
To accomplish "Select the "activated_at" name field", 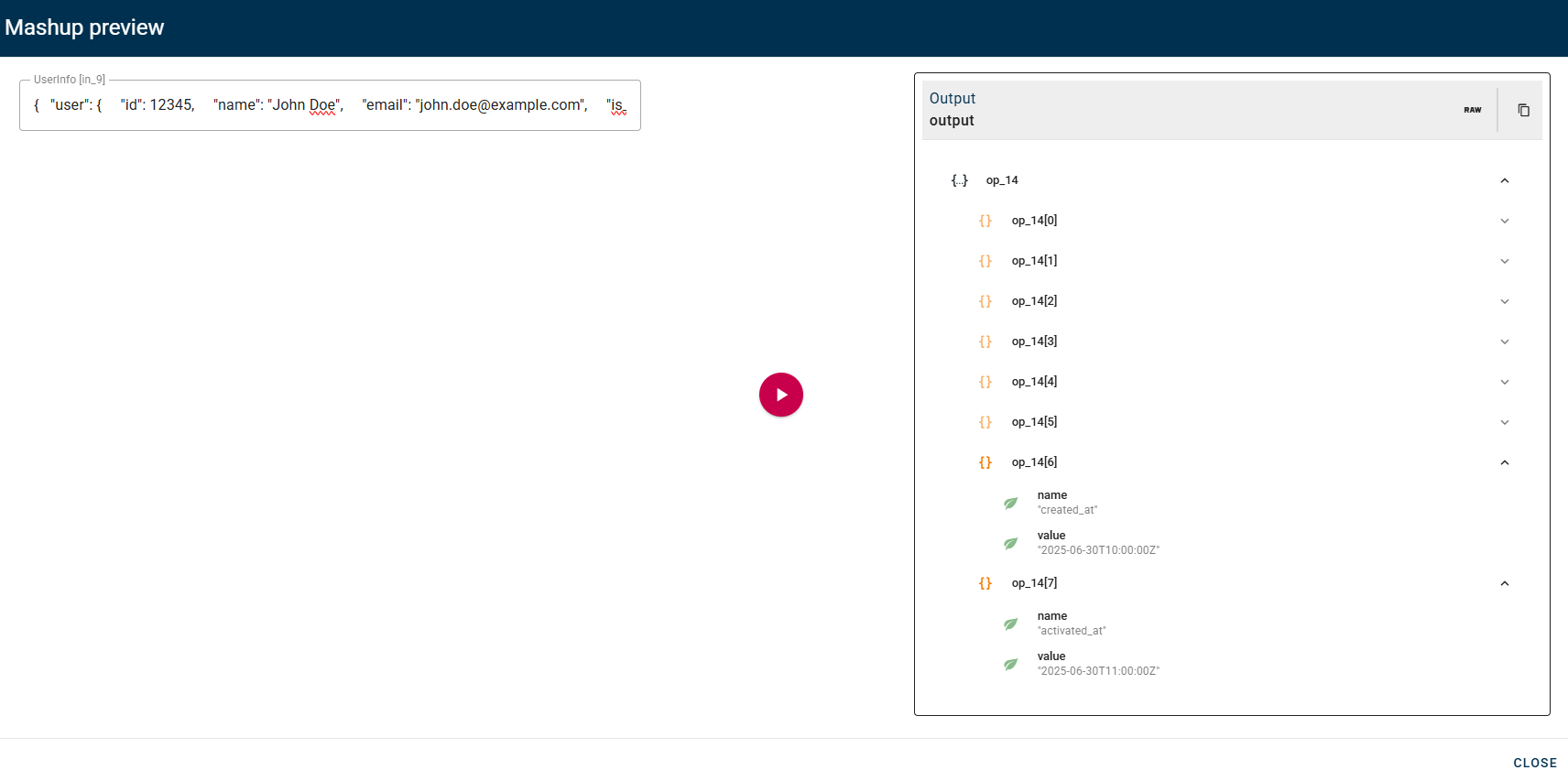I will 1071,624.
